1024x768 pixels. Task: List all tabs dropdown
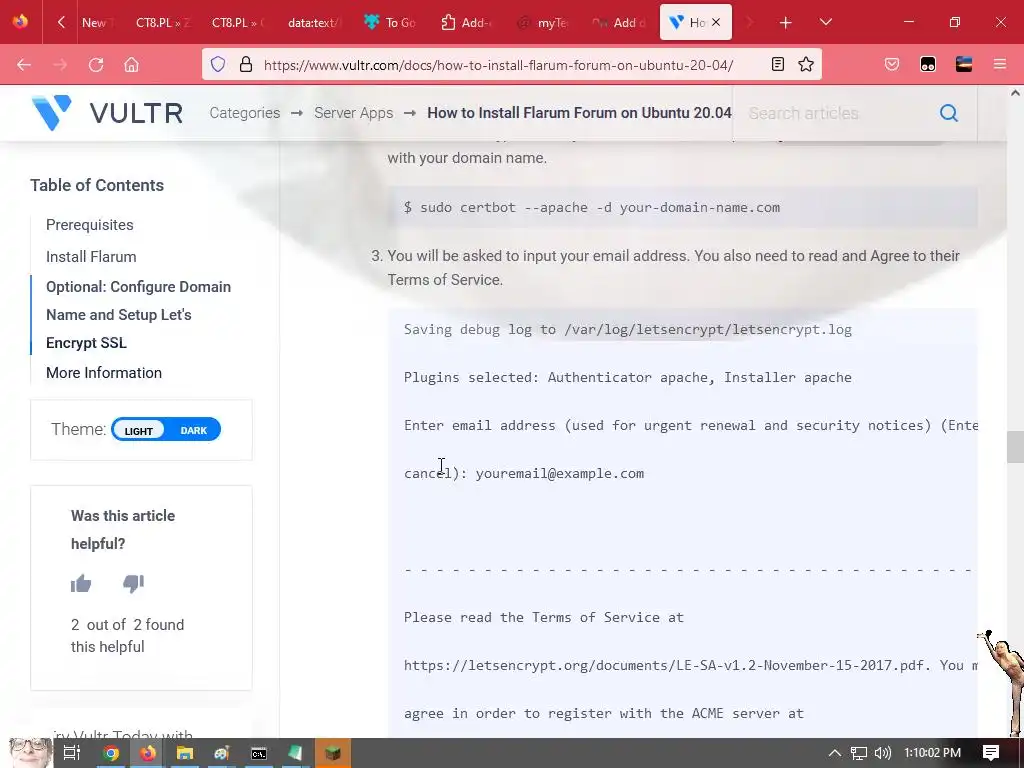click(825, 22)
